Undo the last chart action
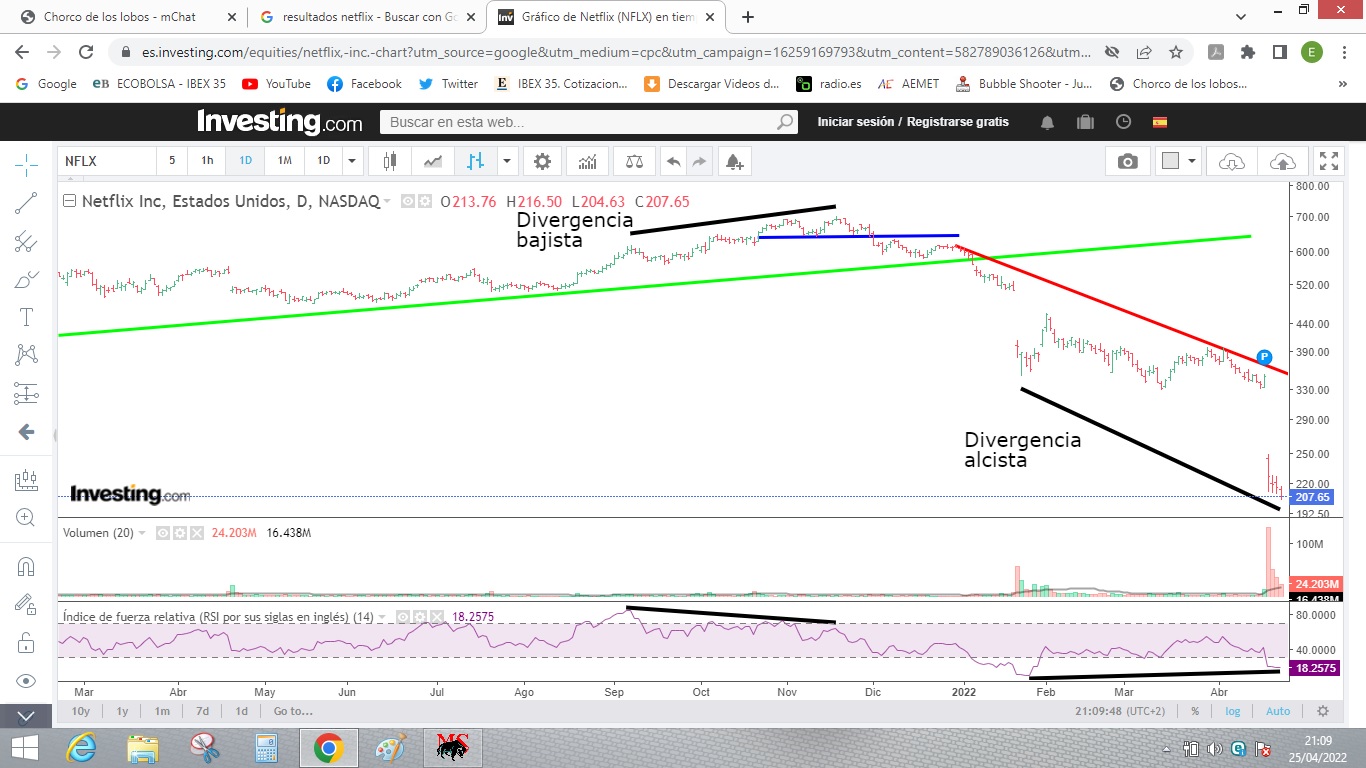Viewport: 1366px width, 768px height. (674, 160)
